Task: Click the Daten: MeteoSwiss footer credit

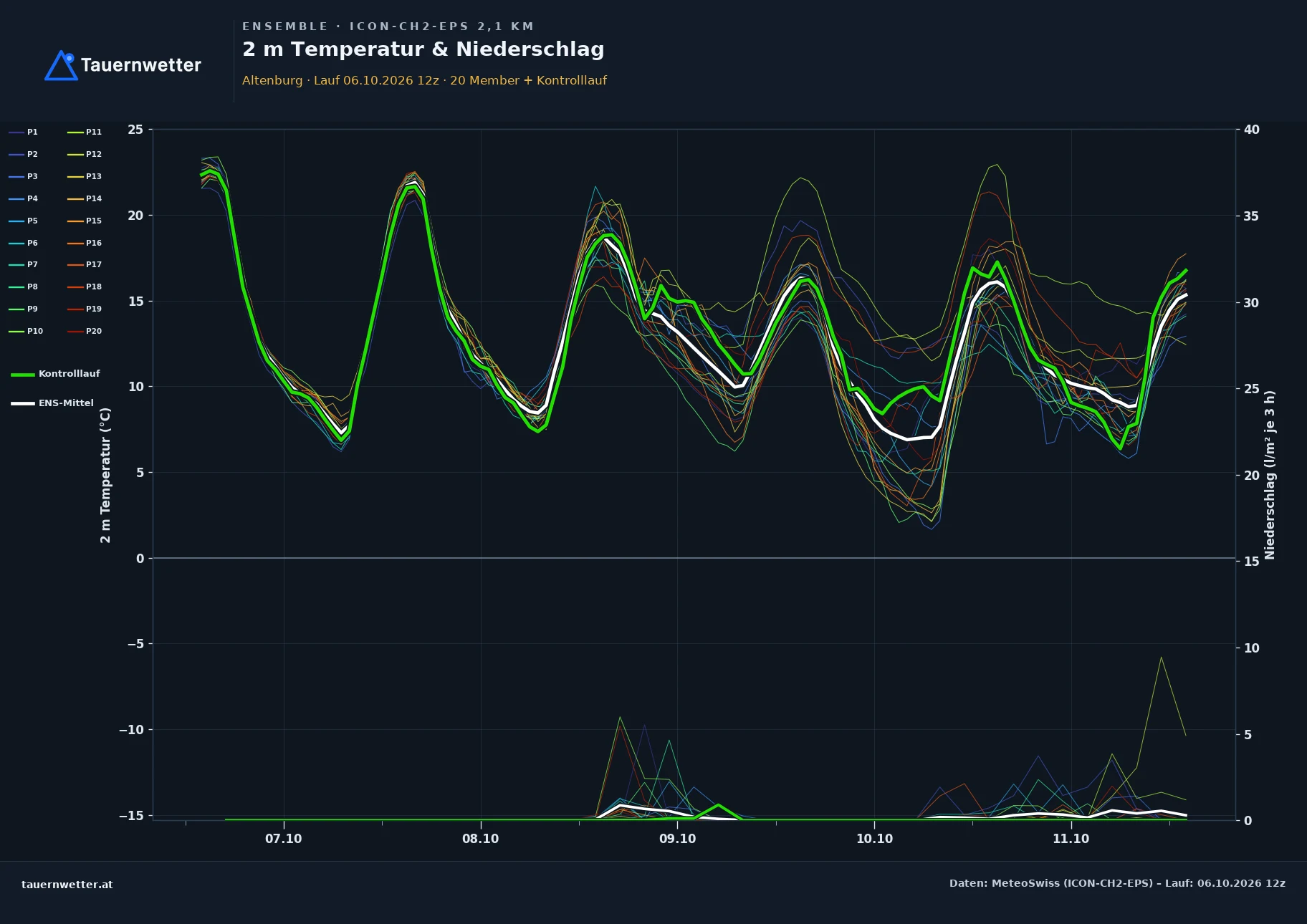Action: [x=1117, y=883]
